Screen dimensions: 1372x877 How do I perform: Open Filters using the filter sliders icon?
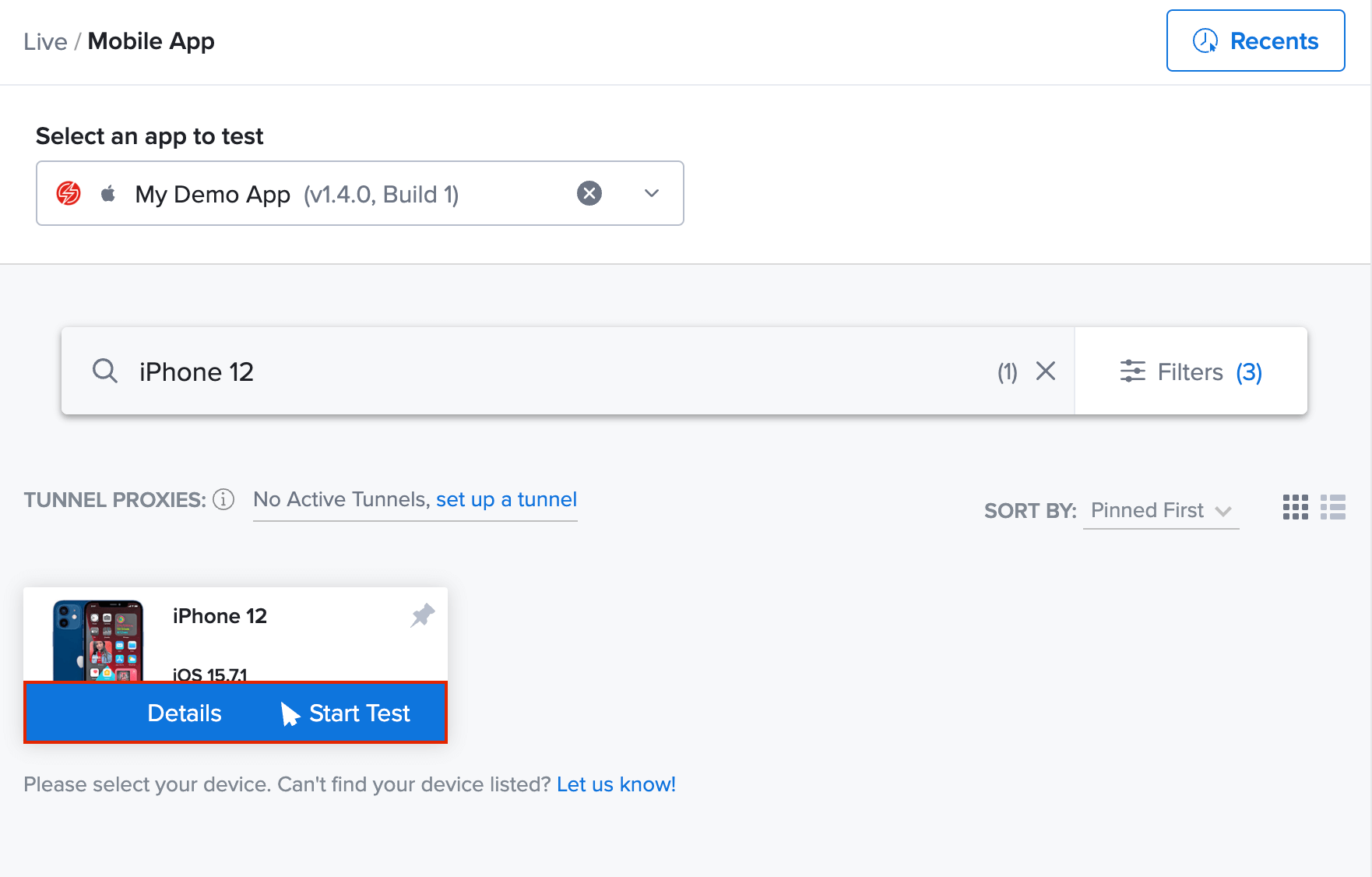(1134, 372)
